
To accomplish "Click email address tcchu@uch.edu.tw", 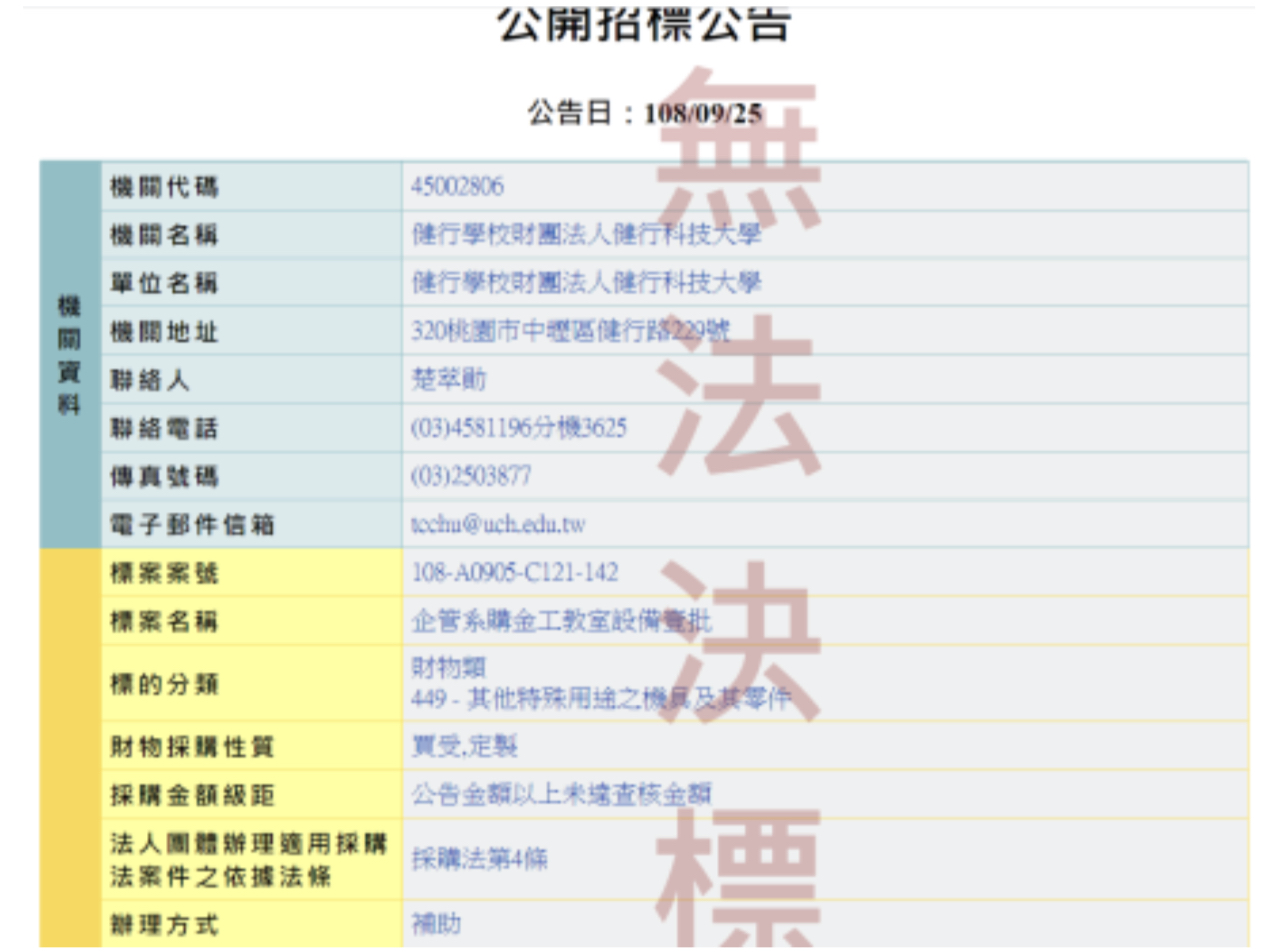I will point(499,525).
